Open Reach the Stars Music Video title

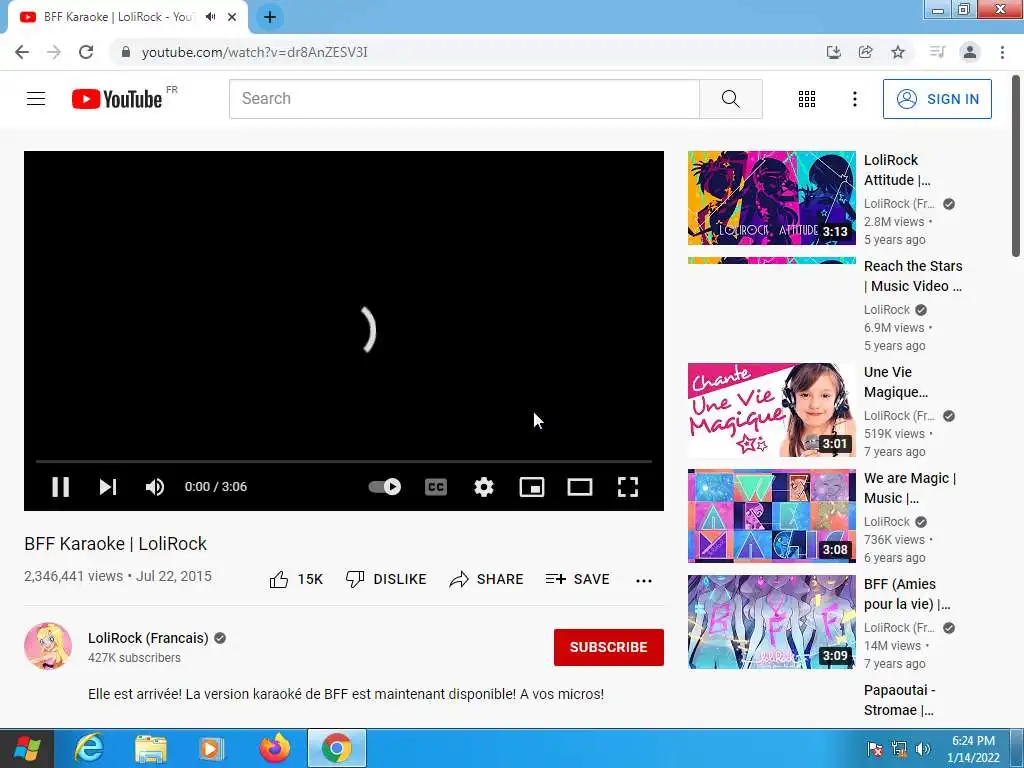tap(913, 276)
